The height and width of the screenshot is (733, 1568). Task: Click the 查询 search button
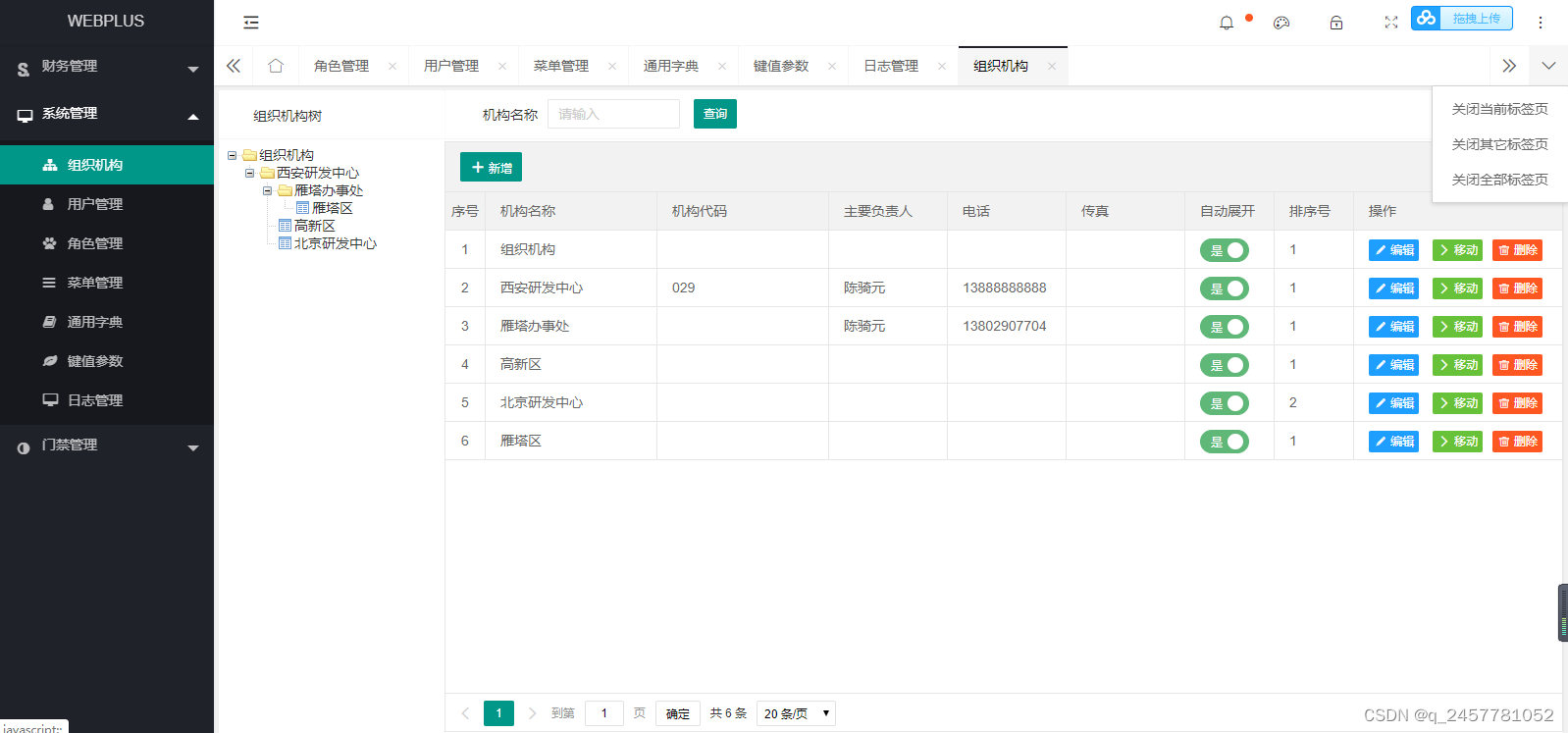[715, 114]
